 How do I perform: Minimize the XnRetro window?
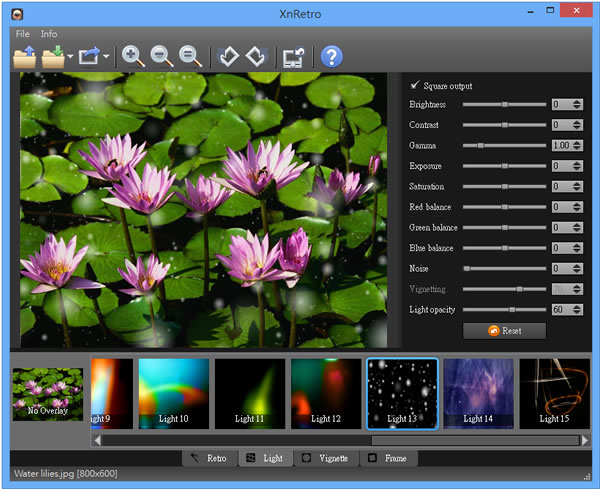(530, 11)
